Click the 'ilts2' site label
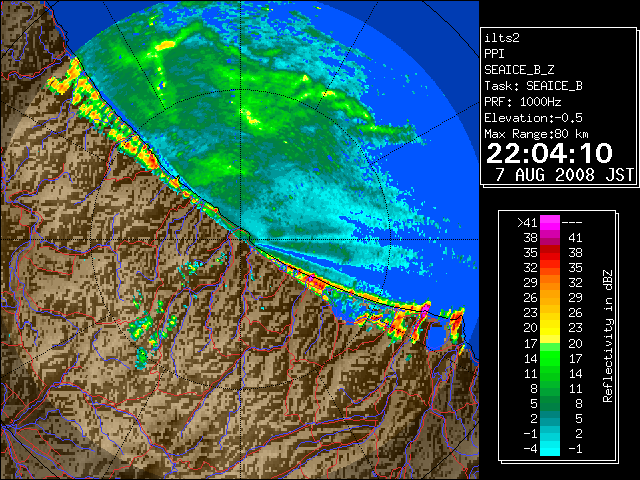This screenshot has height=480, width=640. (502, 38)
